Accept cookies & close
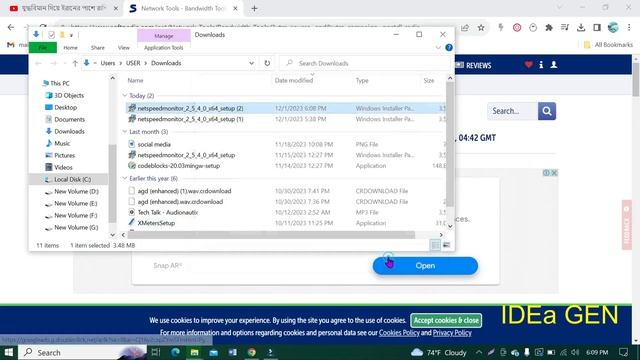640x360 pixels. [446, 320]
